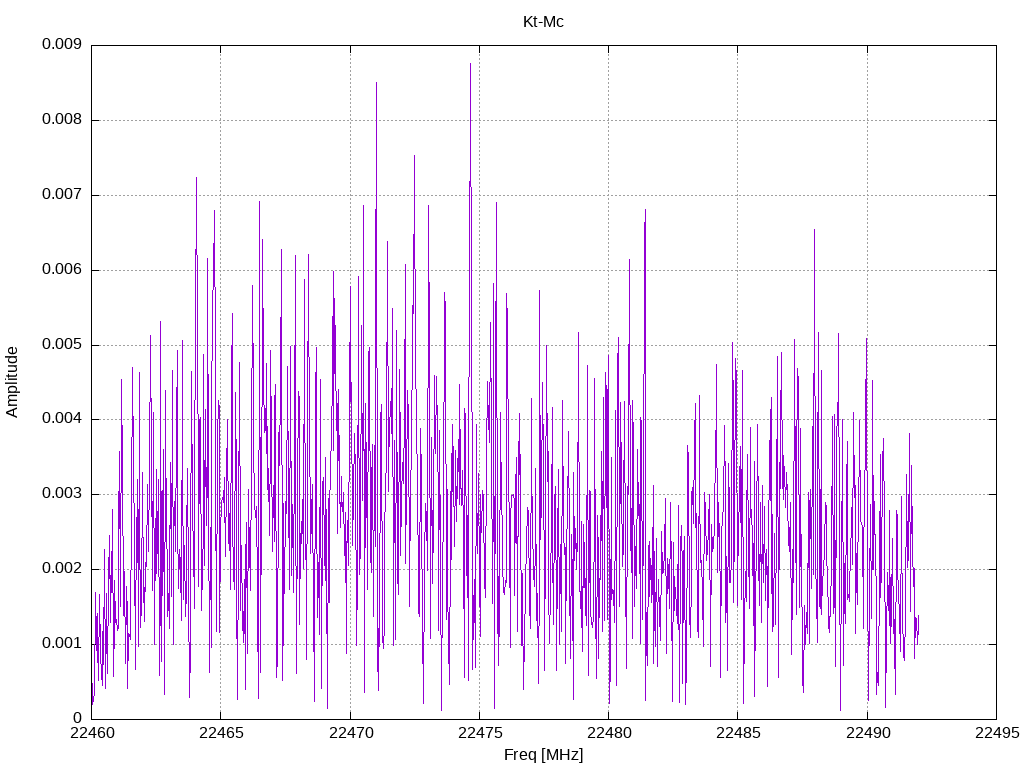Click y-axis tick label 0.004
The height and width of the screenshot is (768, 1024).
pyautogui.click(x=62, y=419)
